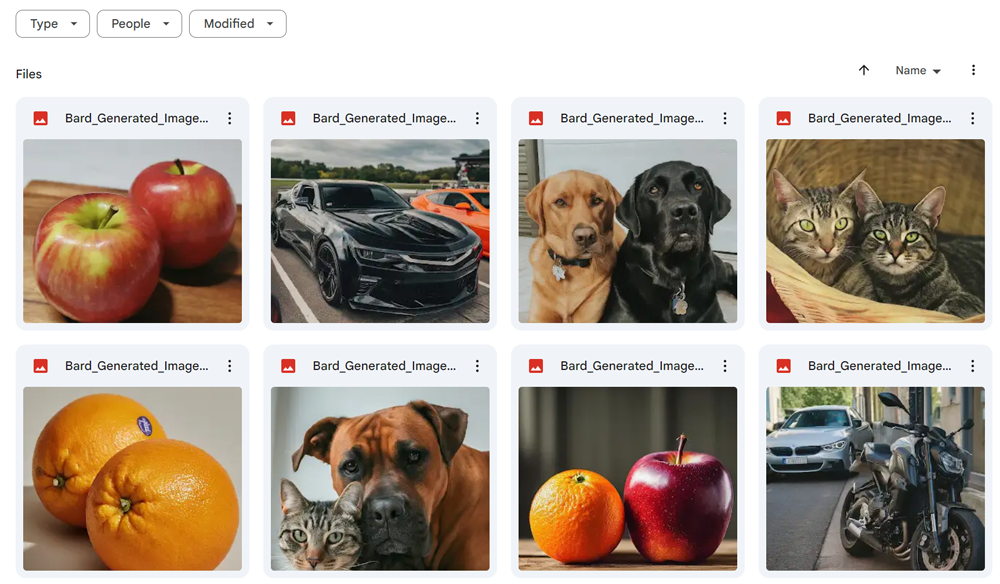Select the two cats in basket thumbnail
Screen dimensions: 1000x584
click(875, 231)
